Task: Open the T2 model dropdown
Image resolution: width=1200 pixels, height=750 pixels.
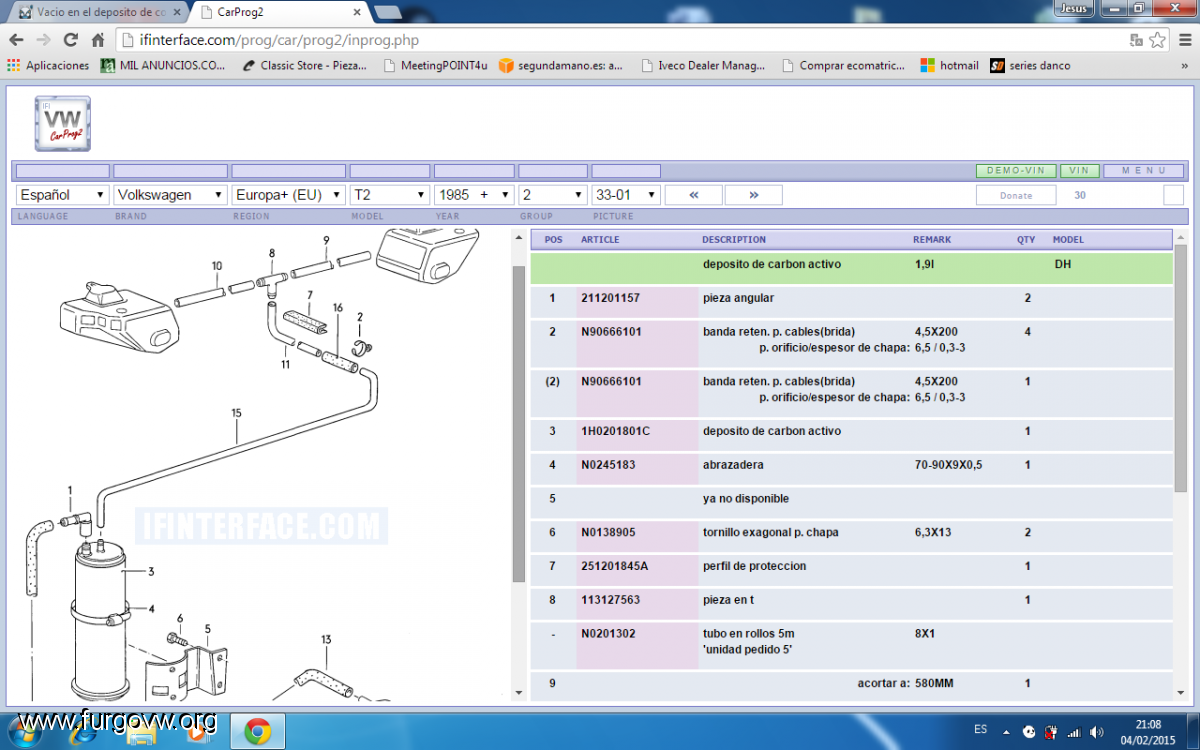Action: click(389, 195)
